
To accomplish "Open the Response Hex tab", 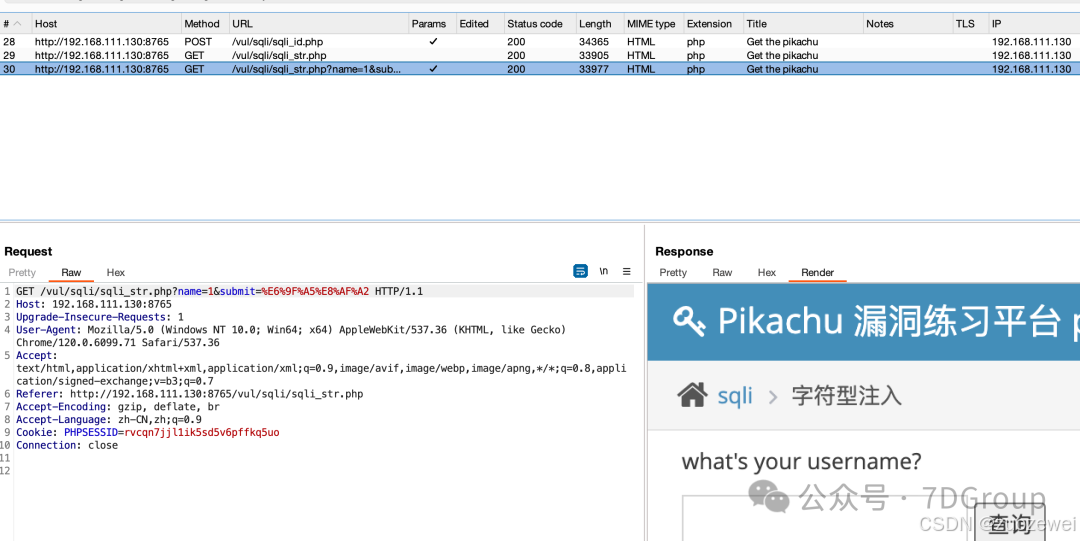I will point(767,272).
